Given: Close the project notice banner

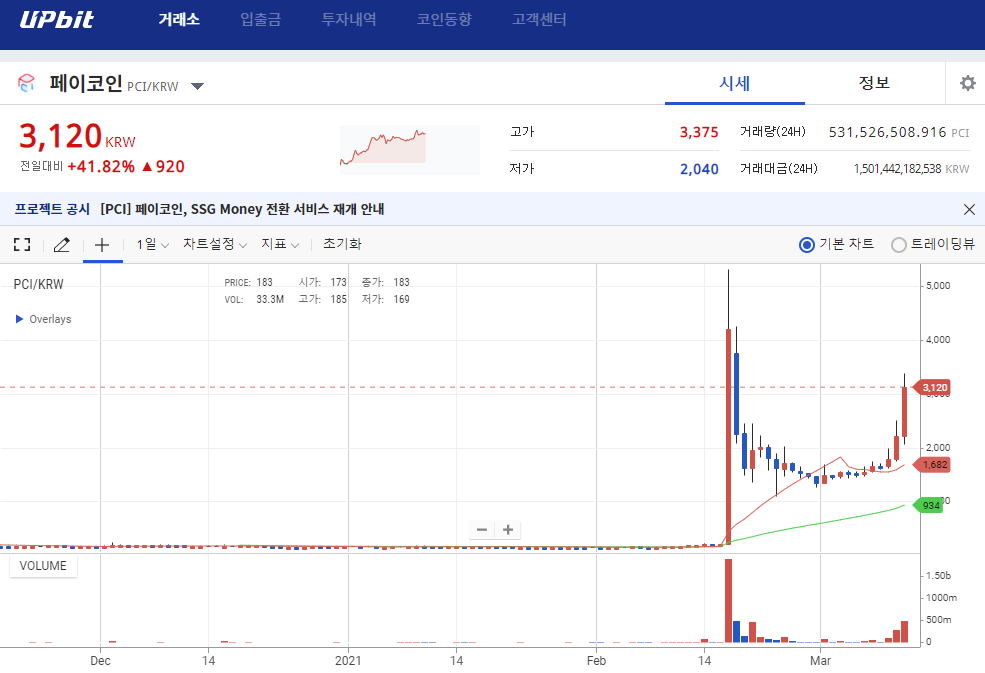Looking at the screenshot, I should [969, 209].
